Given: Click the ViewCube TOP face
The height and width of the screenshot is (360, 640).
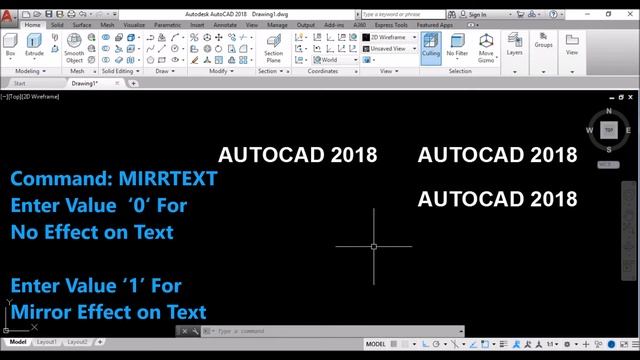Looking at the screenshot, I should pos(609,130).
